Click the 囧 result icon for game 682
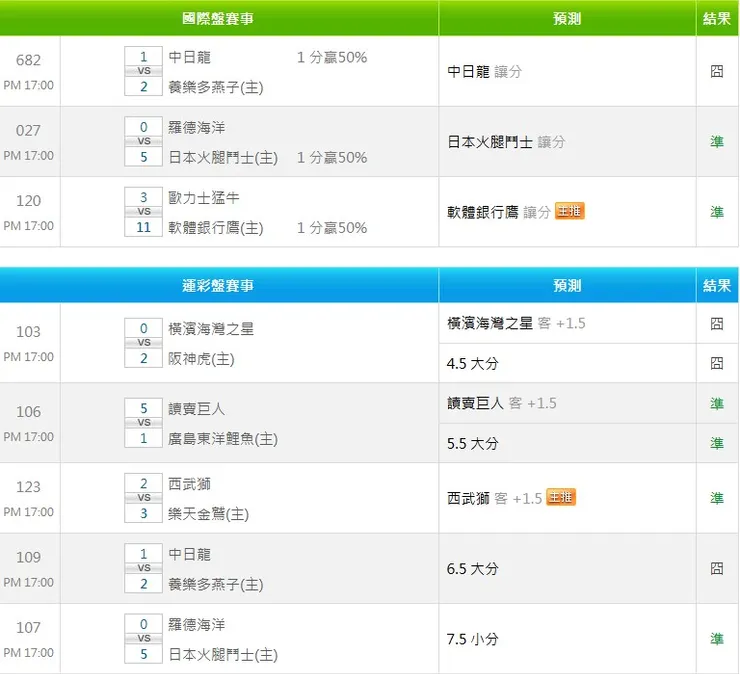 [x=716, y=71]
